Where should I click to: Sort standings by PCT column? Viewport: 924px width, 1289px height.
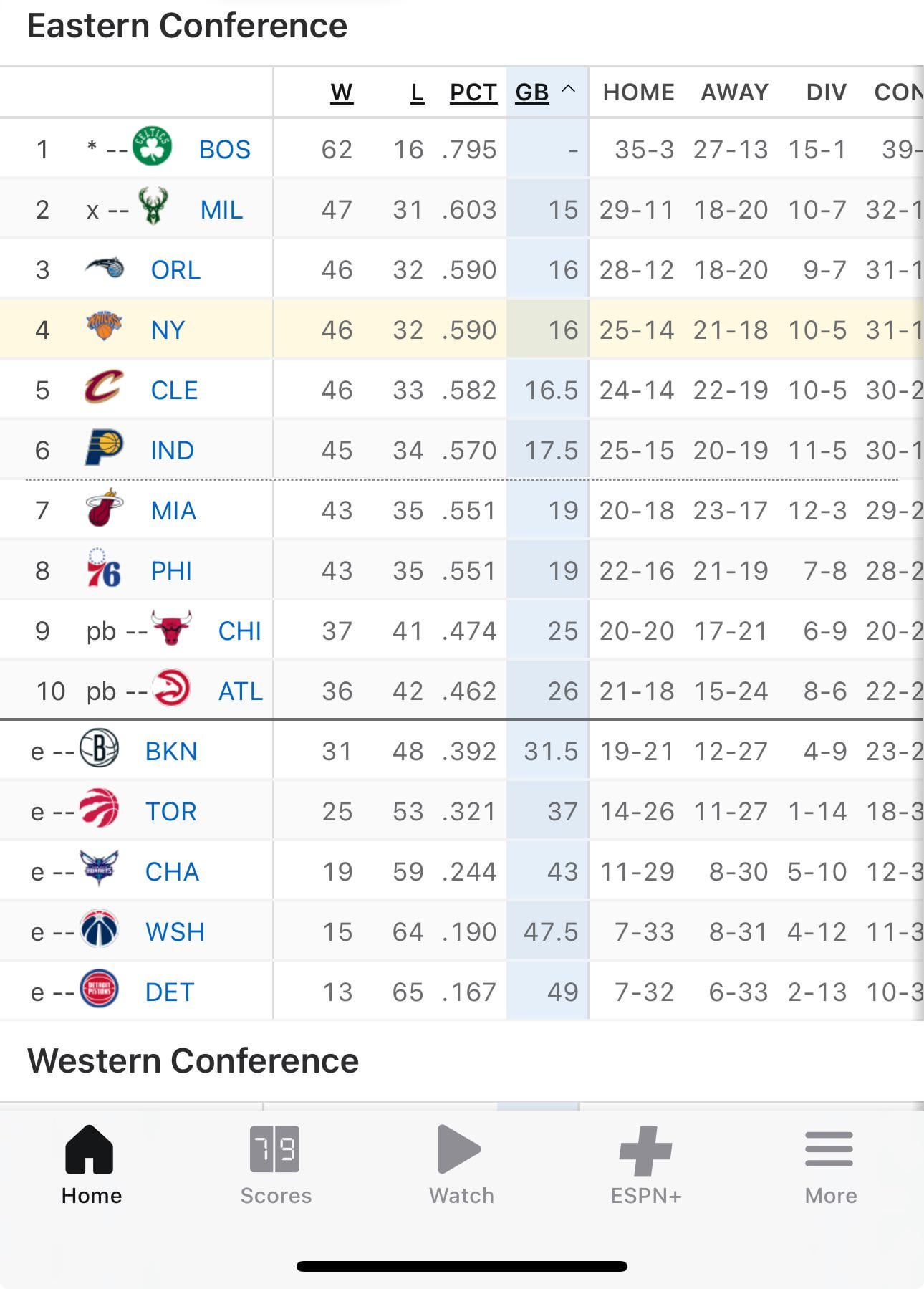click(x=473, y=92)
